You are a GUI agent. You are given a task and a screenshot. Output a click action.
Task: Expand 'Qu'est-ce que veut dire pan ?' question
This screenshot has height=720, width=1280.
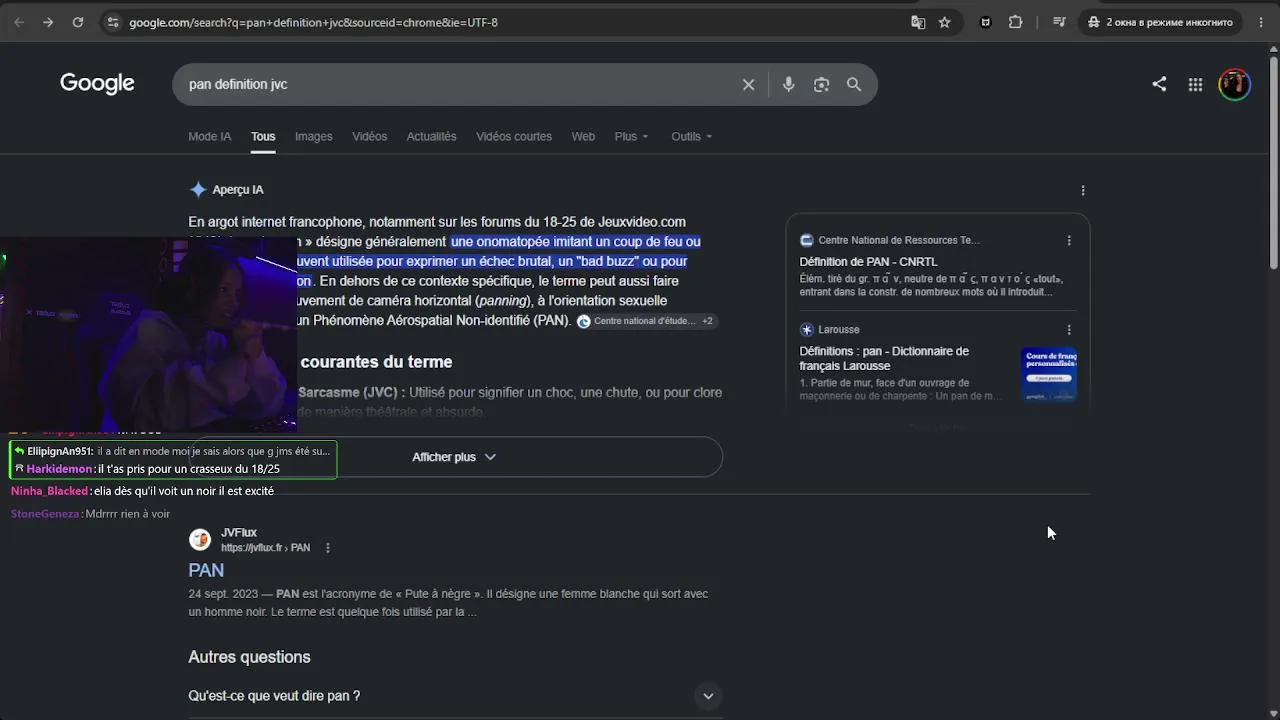455,696
